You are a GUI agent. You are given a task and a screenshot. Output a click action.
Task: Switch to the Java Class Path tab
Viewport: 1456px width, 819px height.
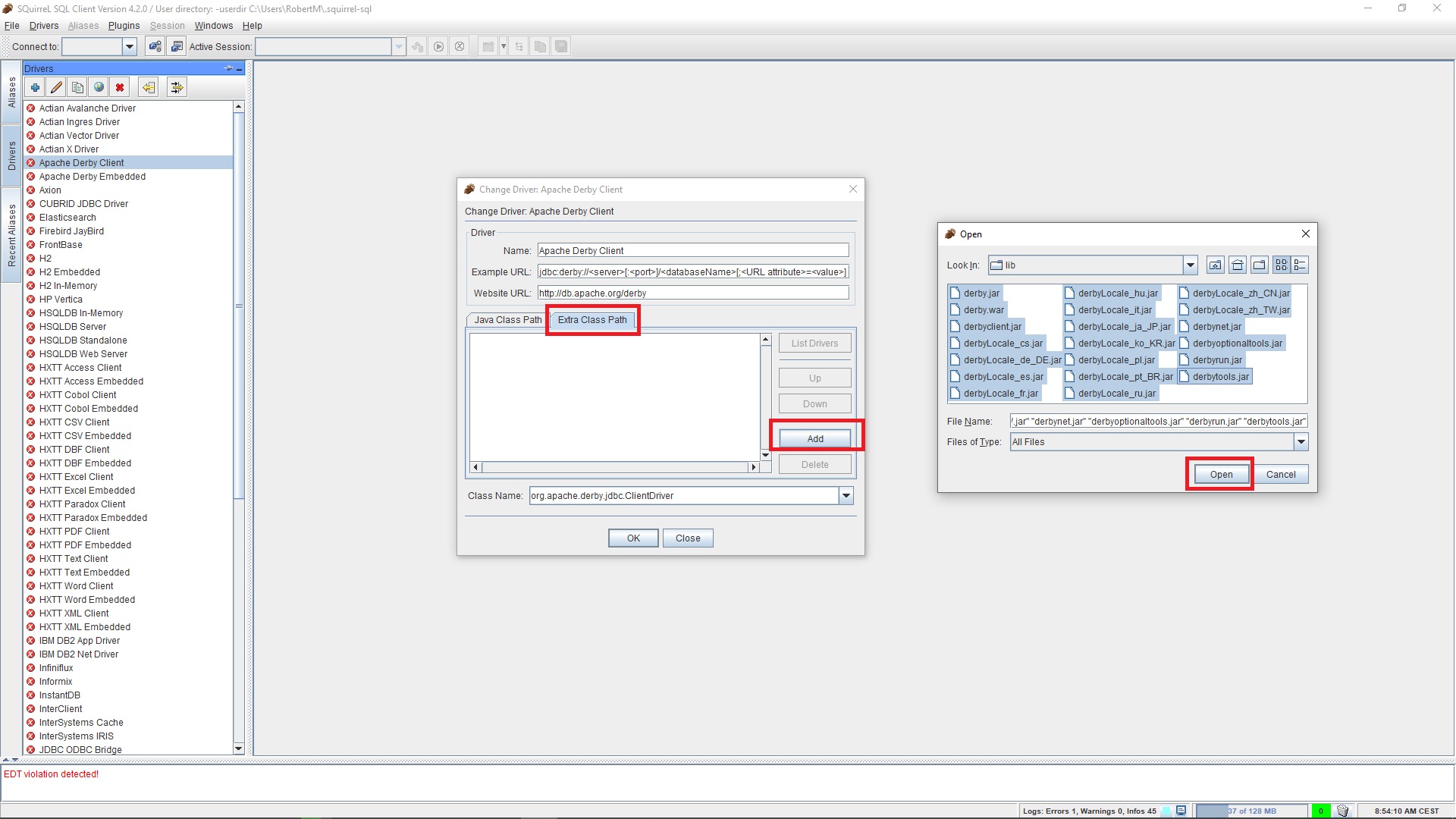(x=507, y=320)
